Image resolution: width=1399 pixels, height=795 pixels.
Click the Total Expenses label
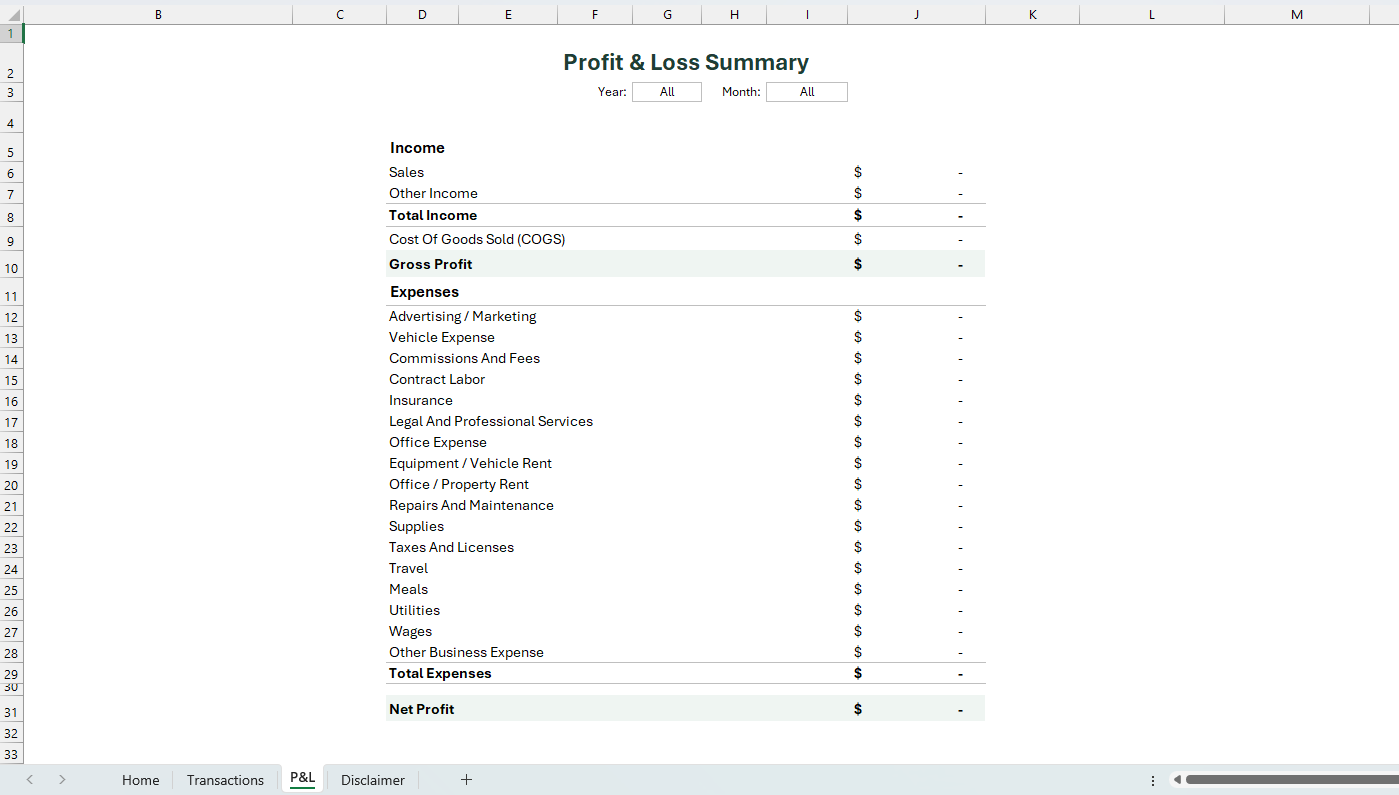(x=440, y=673)
